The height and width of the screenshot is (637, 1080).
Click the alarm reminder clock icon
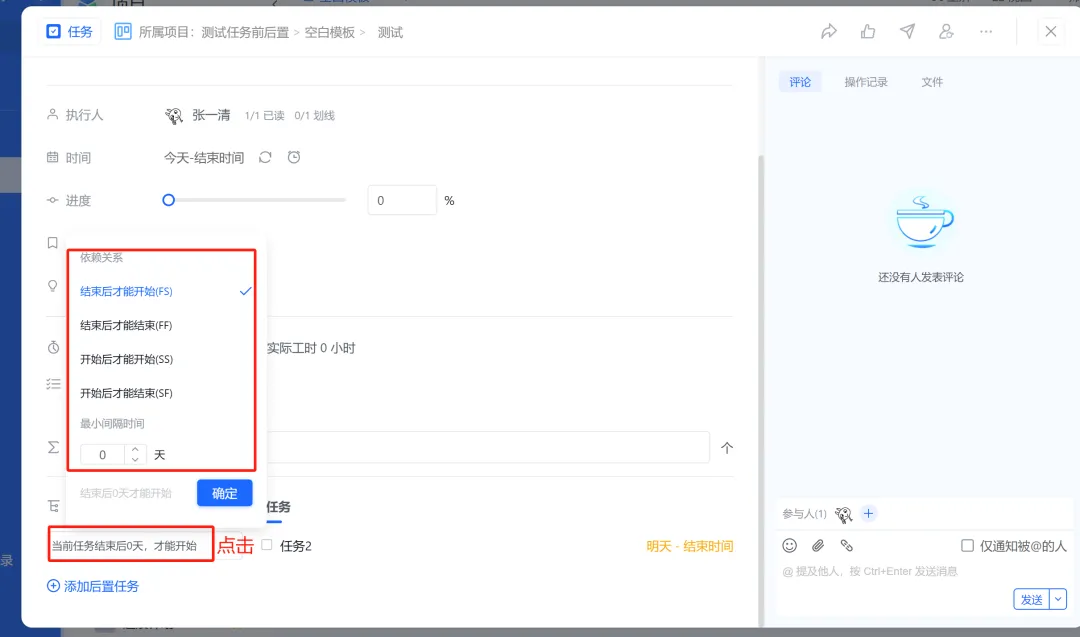pos(294,158)
